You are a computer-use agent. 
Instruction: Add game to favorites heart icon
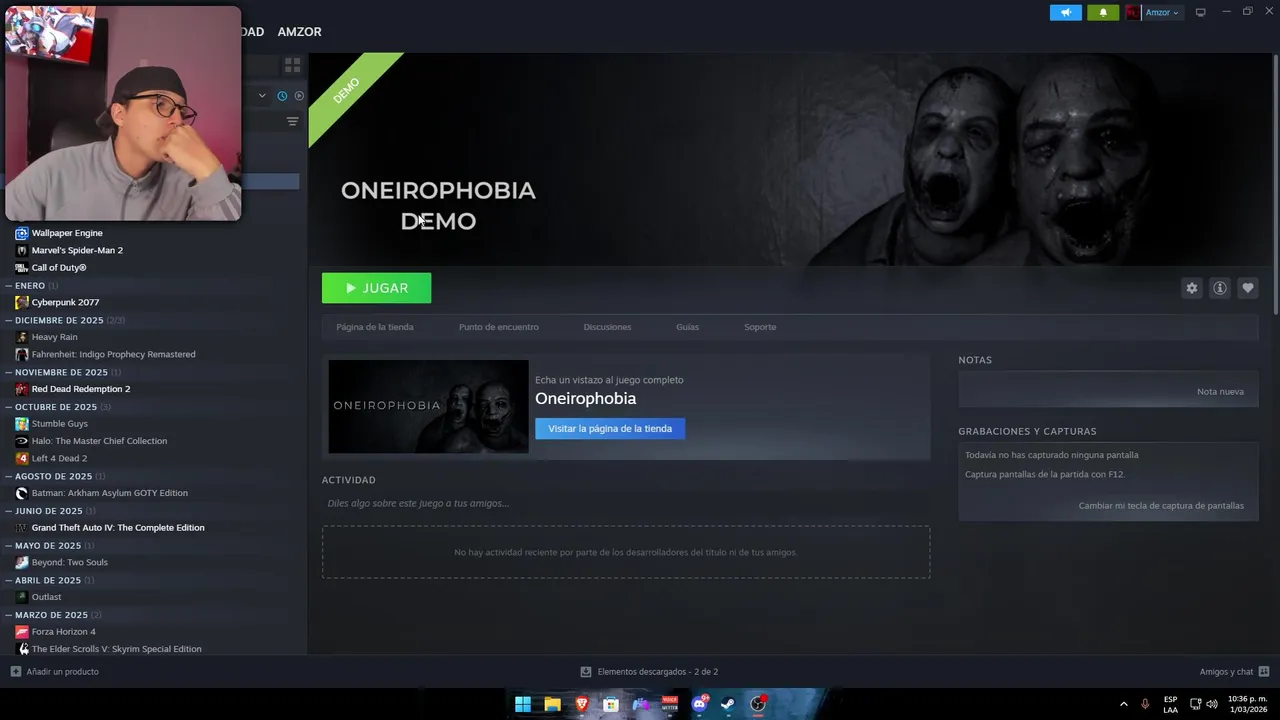[1247, 288]
